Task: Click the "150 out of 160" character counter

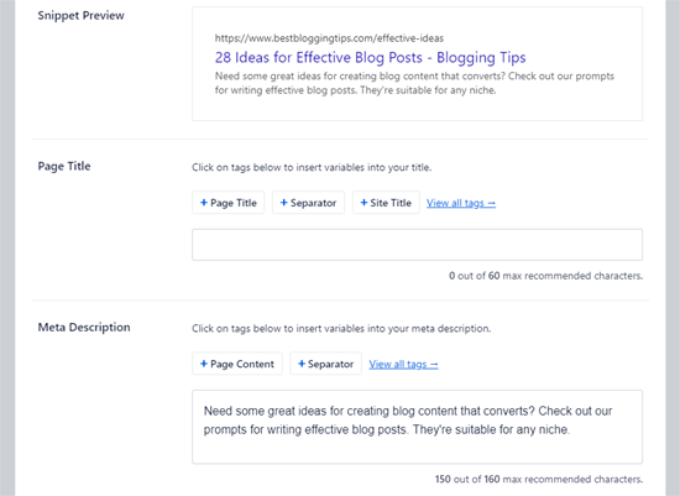Action: [x=539, y=479]
